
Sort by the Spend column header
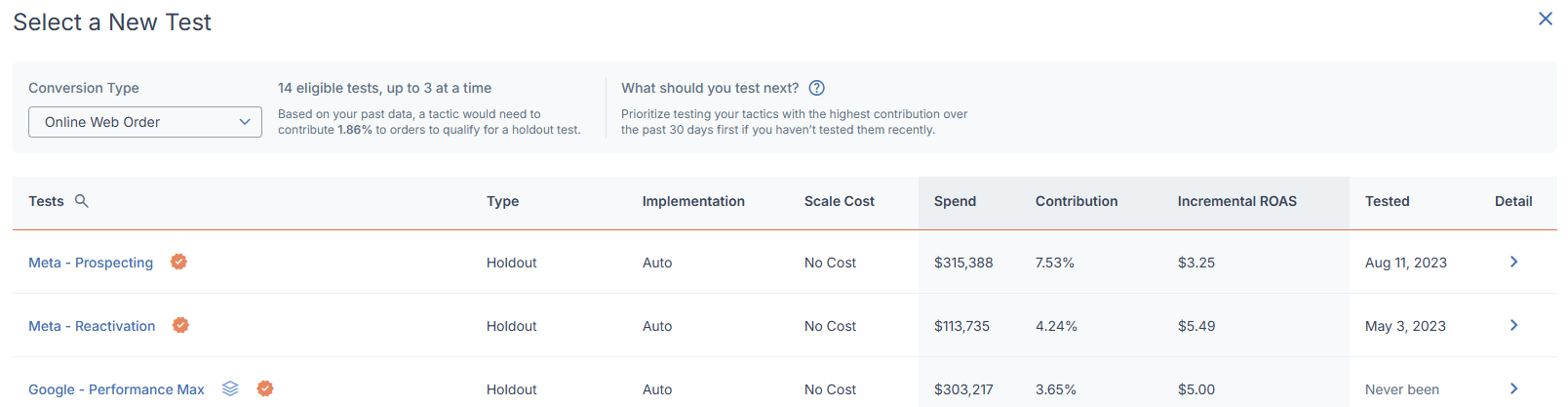tap(955, 201)
